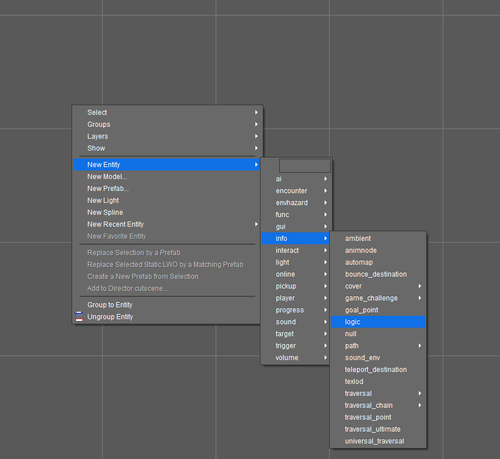Select New Spline option

point(166,212)
